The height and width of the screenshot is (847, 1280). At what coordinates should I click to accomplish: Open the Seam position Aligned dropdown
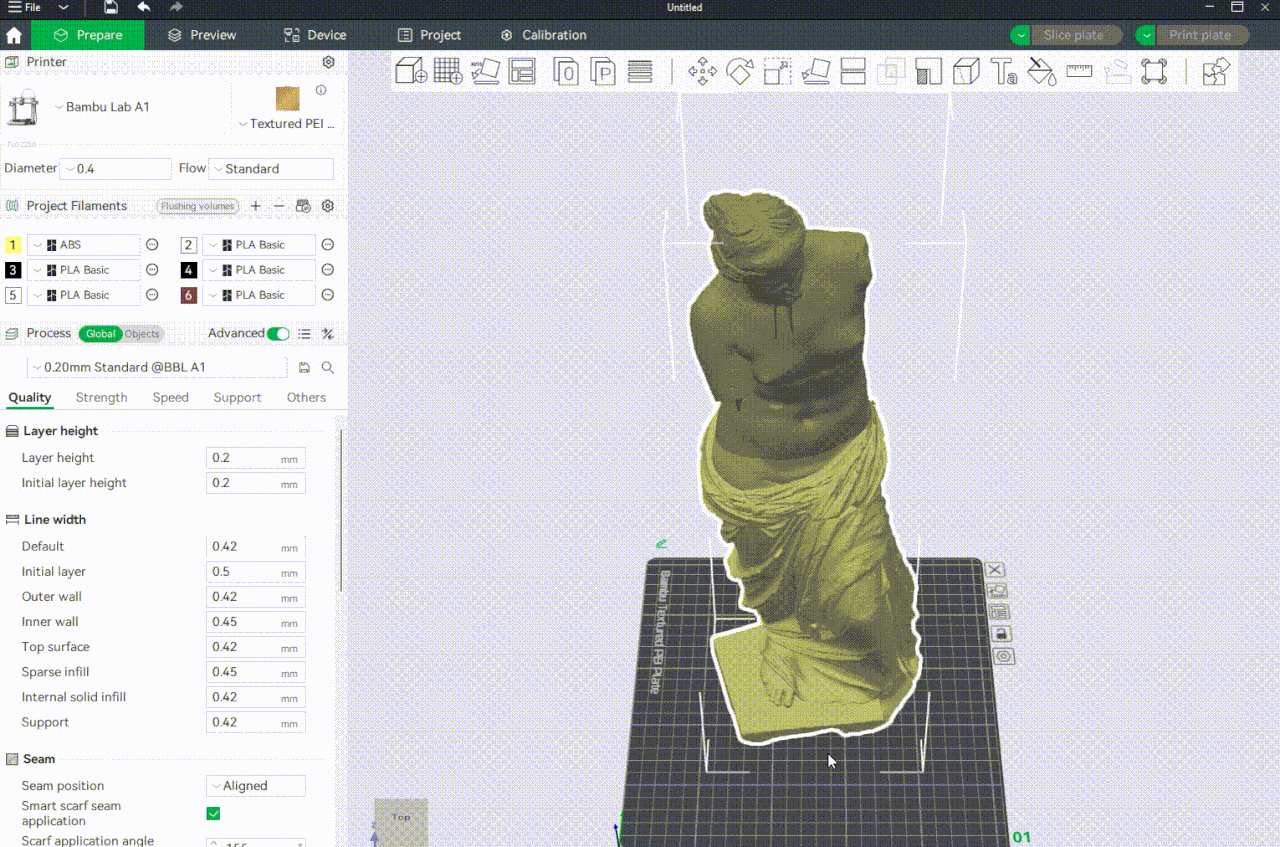click(256, 786)
